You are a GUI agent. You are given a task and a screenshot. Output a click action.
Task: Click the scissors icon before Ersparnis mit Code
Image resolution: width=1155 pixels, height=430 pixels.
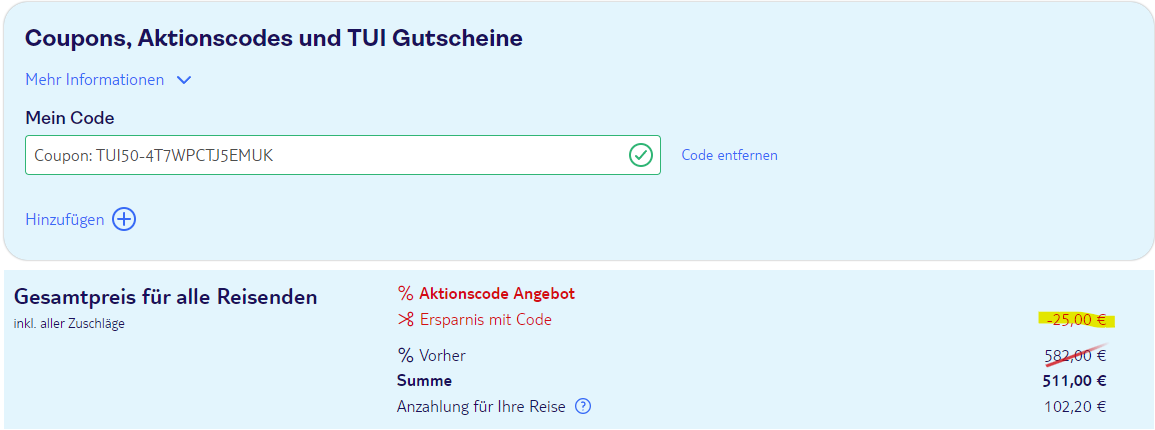tap(405, 320)
